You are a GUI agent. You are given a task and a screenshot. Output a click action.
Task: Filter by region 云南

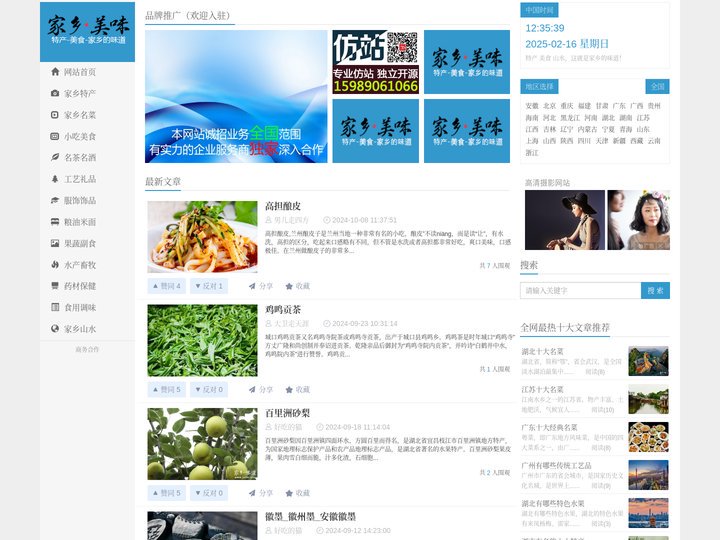[x=654, y=141]
